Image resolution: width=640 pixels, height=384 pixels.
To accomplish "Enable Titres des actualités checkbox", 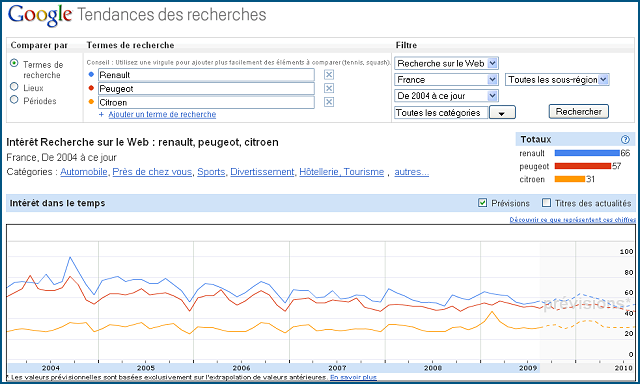I will 546,203.
